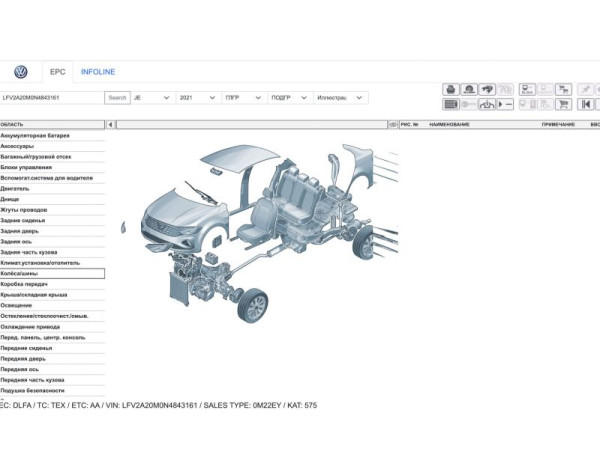Image resolution: width=600 pixels, height=469 pixels.
Task: Click the skip-to-first arrow icon
Action: [x=586, y=104]
